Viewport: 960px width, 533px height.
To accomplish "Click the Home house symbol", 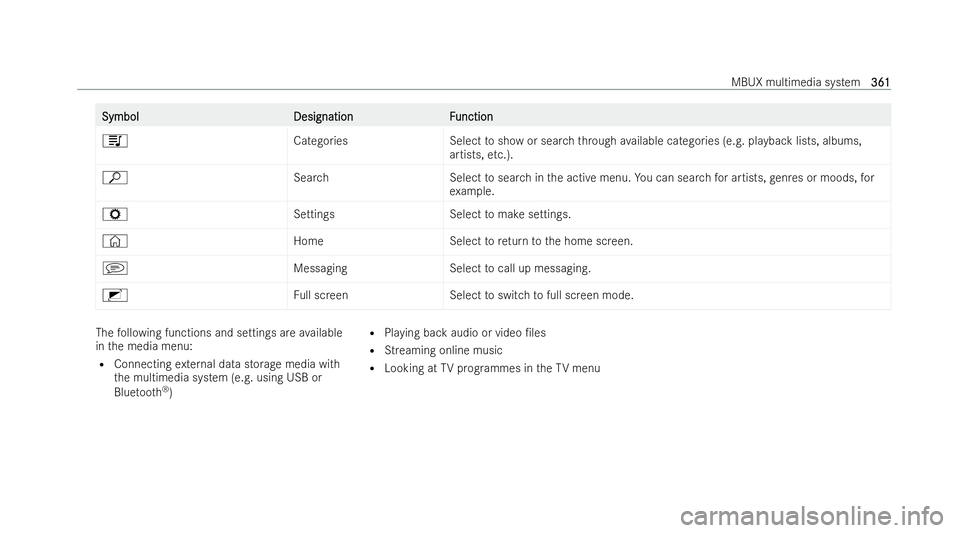I will [x=115, y=242].
